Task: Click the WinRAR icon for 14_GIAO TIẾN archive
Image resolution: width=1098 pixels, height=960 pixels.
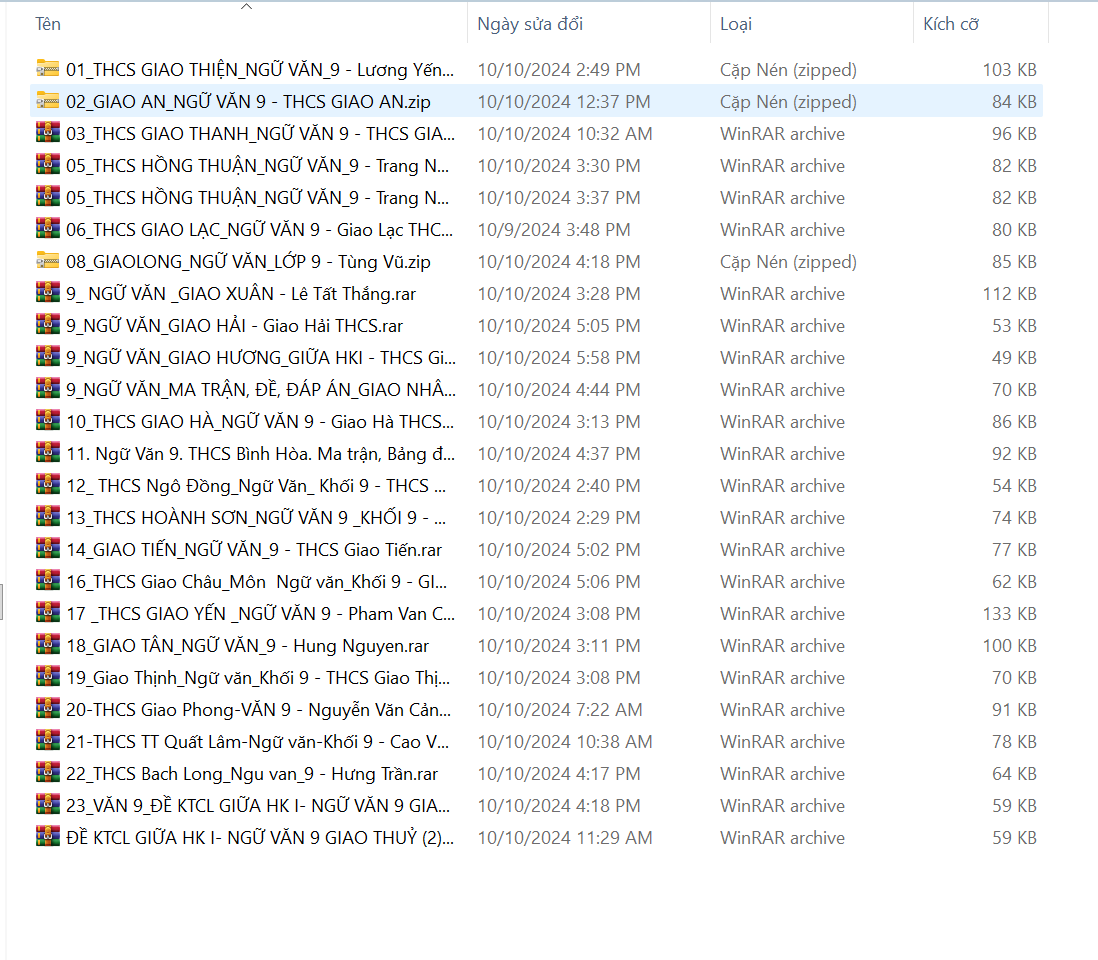Action: tap(47, 549)
